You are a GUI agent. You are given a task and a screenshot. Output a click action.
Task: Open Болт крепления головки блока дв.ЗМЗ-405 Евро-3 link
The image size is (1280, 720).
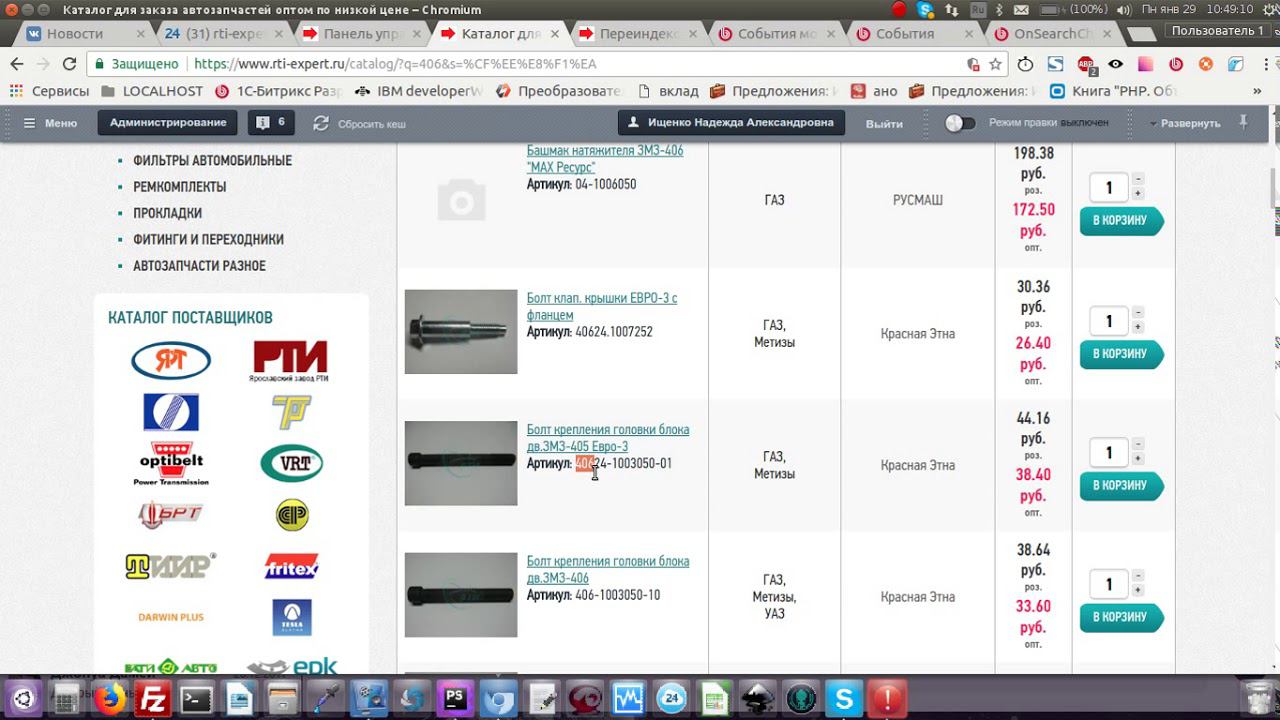point(608,438)
